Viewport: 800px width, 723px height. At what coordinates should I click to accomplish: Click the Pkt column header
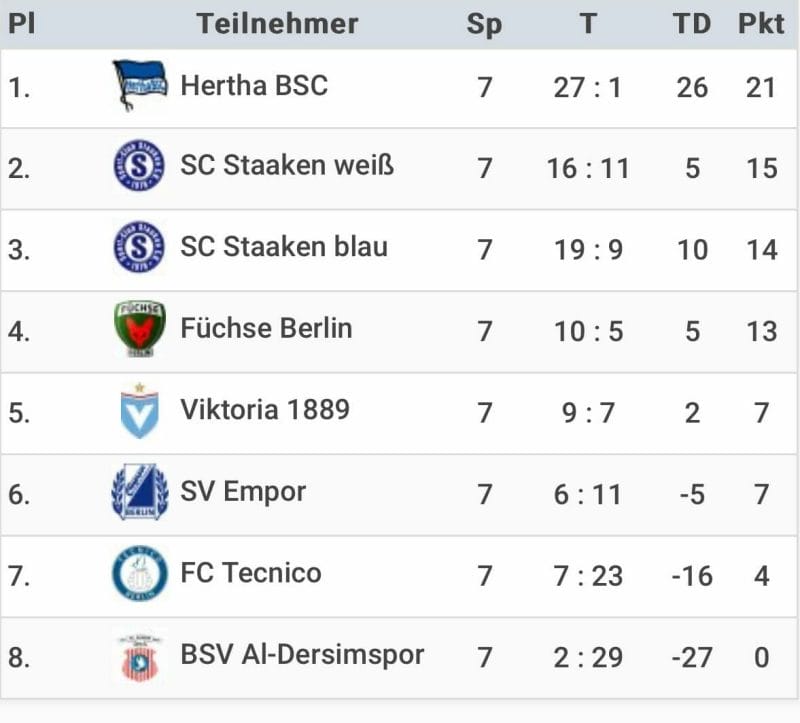click(761, 23)
